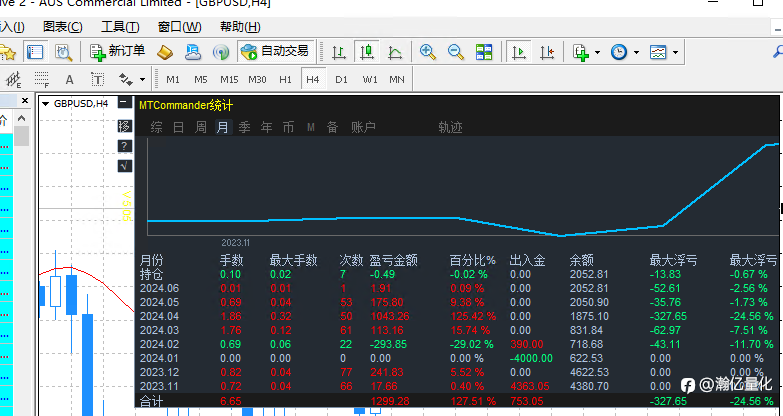This screenshot has width=783, height=416.
Task: Click the √ check button on panel
Action: [124, 166]
